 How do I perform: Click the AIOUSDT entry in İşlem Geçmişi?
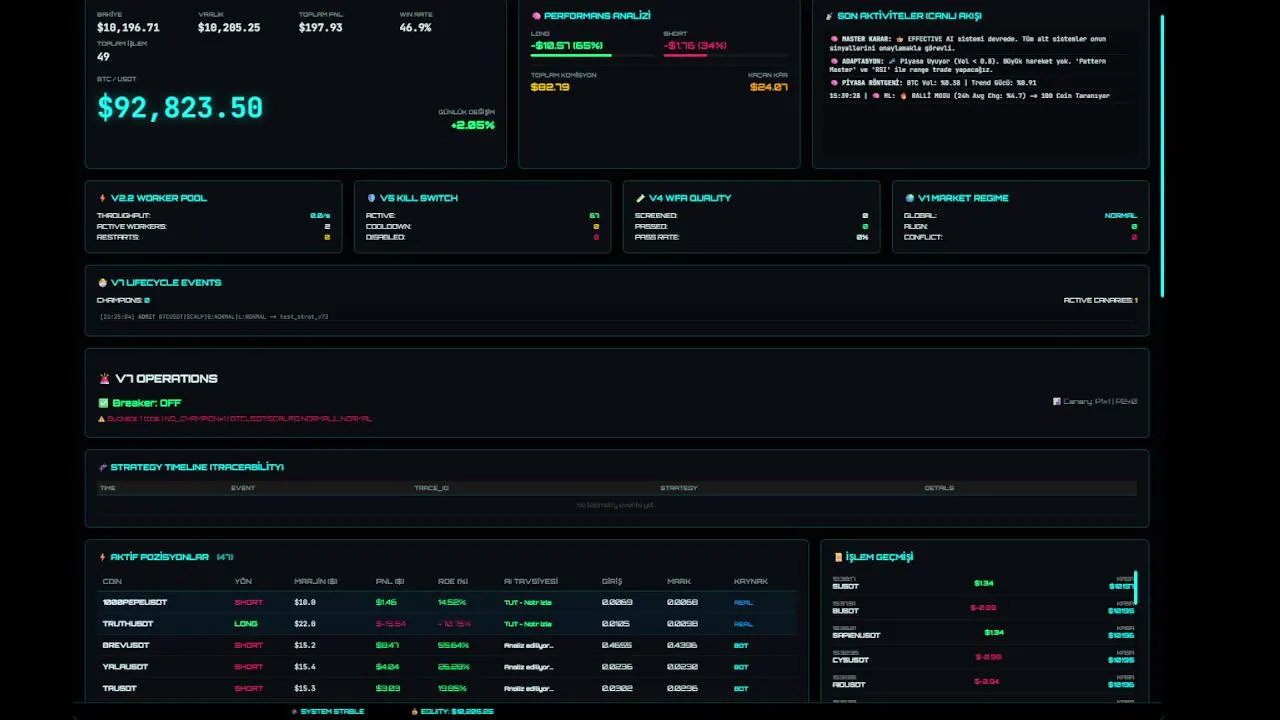coord(984,681)
